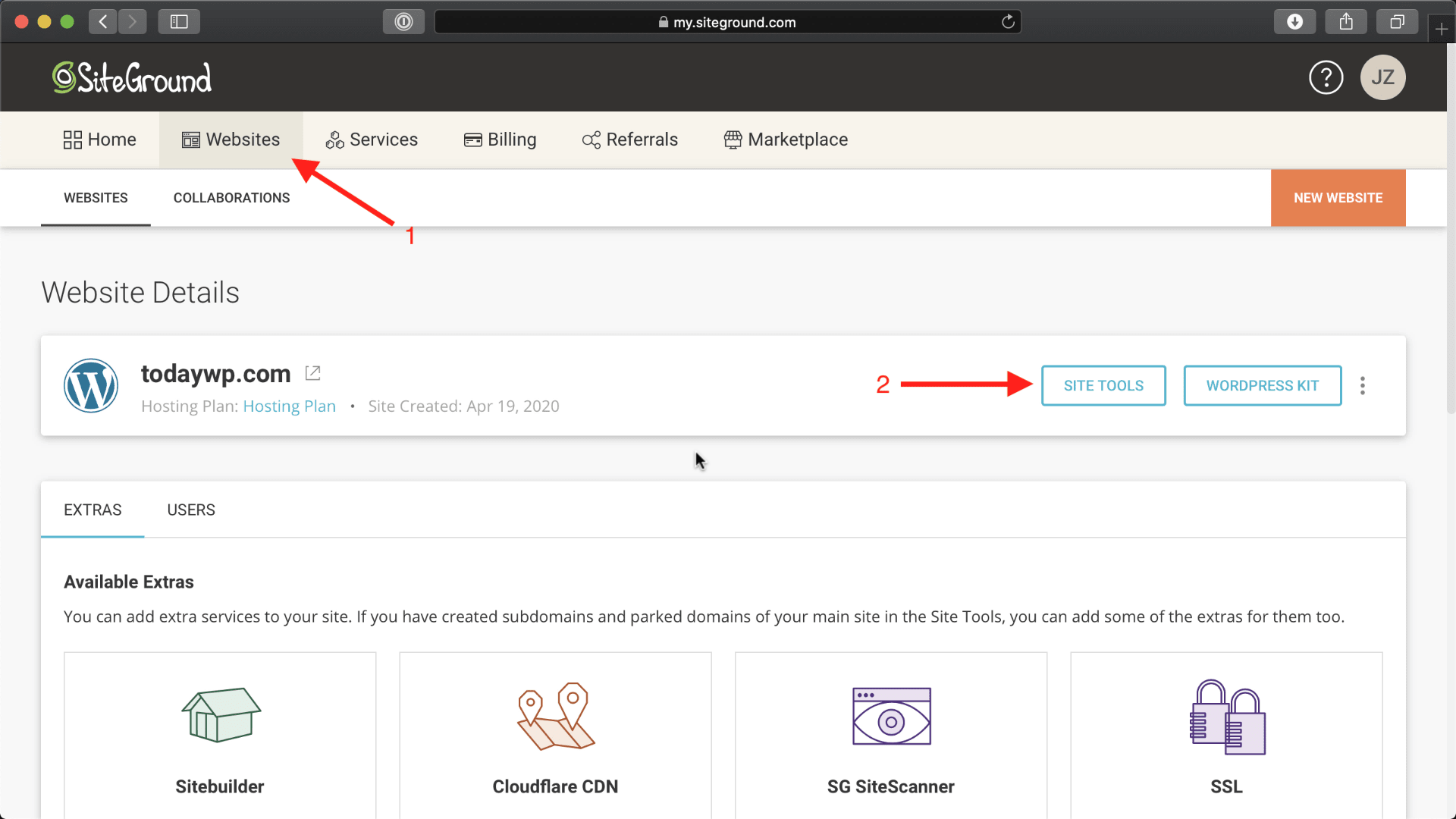This screenshot has width=1456, height=819.
Task: Open the three-dot more options menu
Action: pos(1363,385)
